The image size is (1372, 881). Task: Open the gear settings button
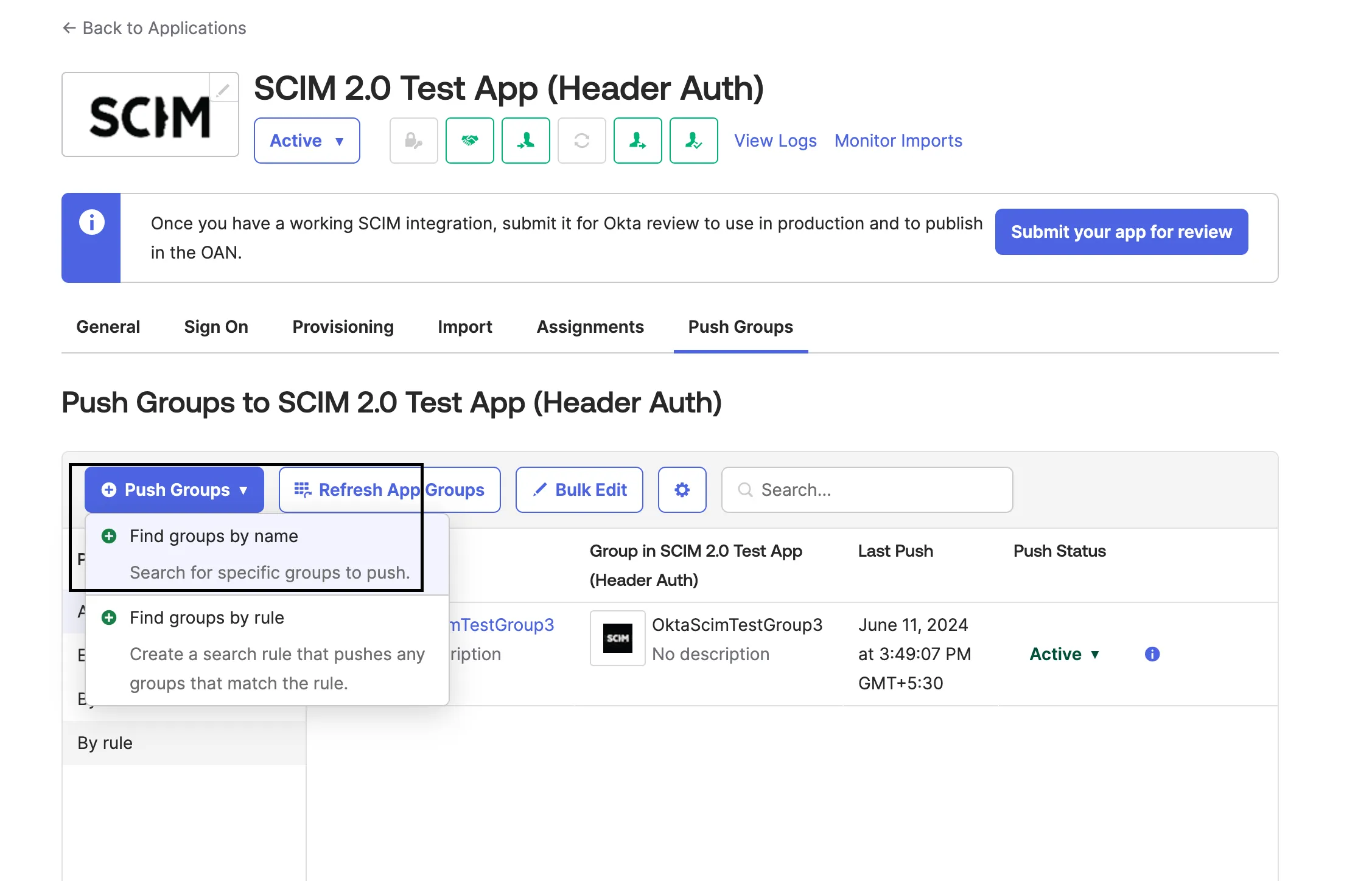pos(682,490)
